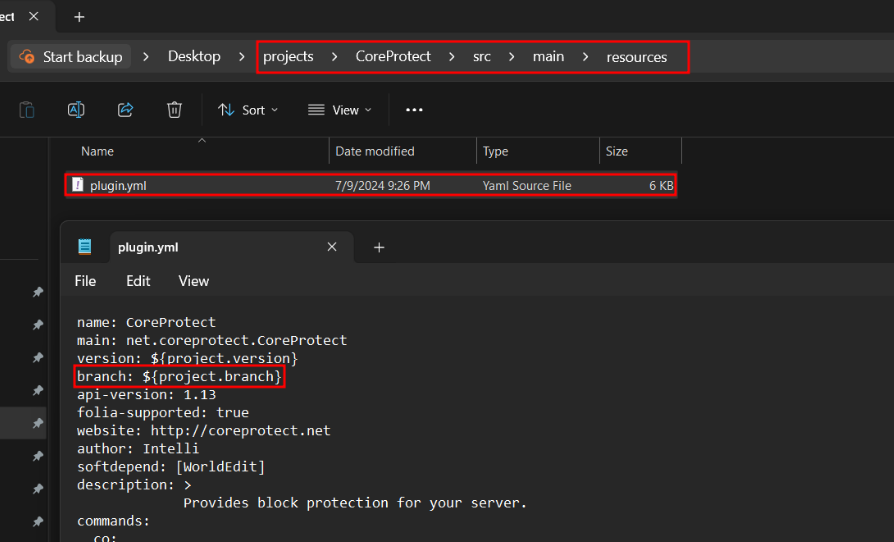The image size is (894, 542).
Task: Click the Delete trash can icon
Action: pos(174,110)
